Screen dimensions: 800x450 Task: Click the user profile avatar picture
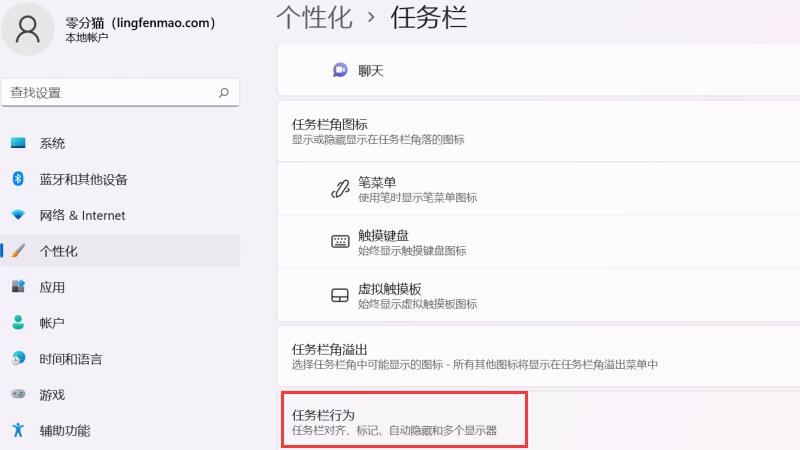click(x=28, y=28)
